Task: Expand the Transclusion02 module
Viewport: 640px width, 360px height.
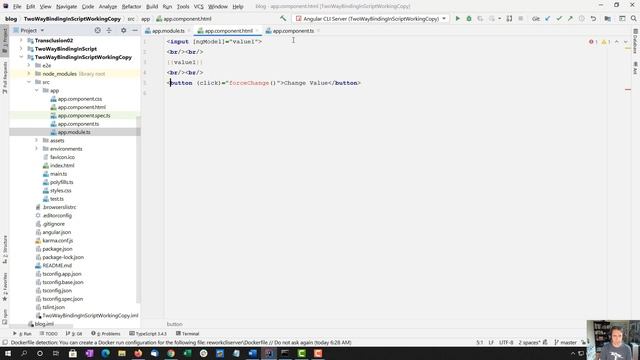Action: click(21, 40)
